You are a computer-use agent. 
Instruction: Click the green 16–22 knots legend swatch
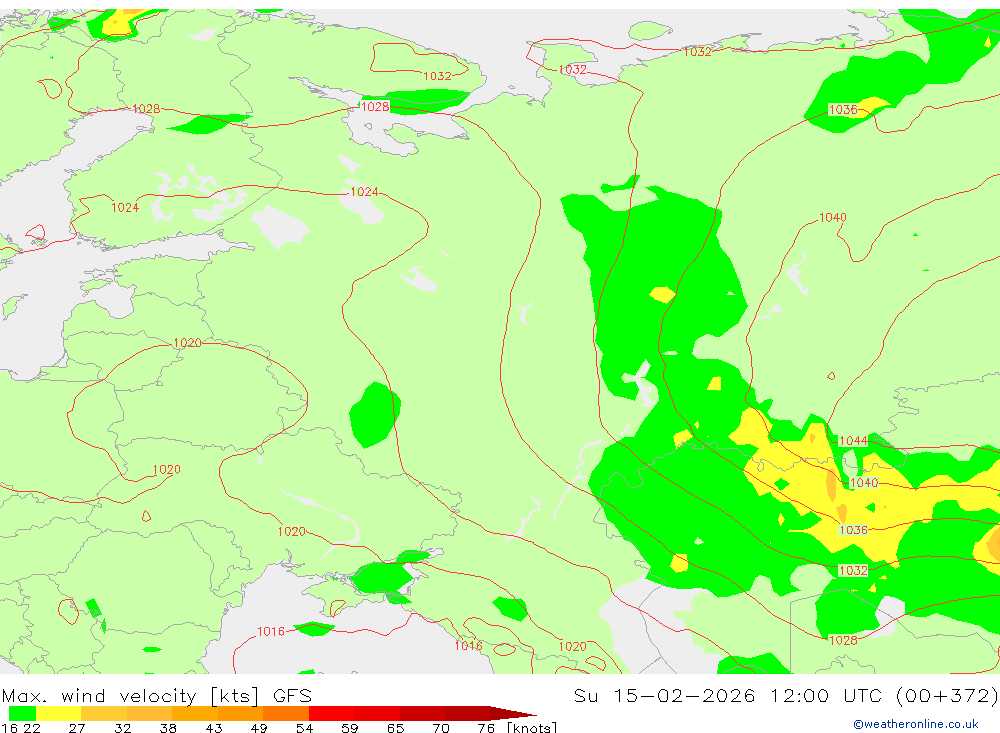tap(22, 713)
